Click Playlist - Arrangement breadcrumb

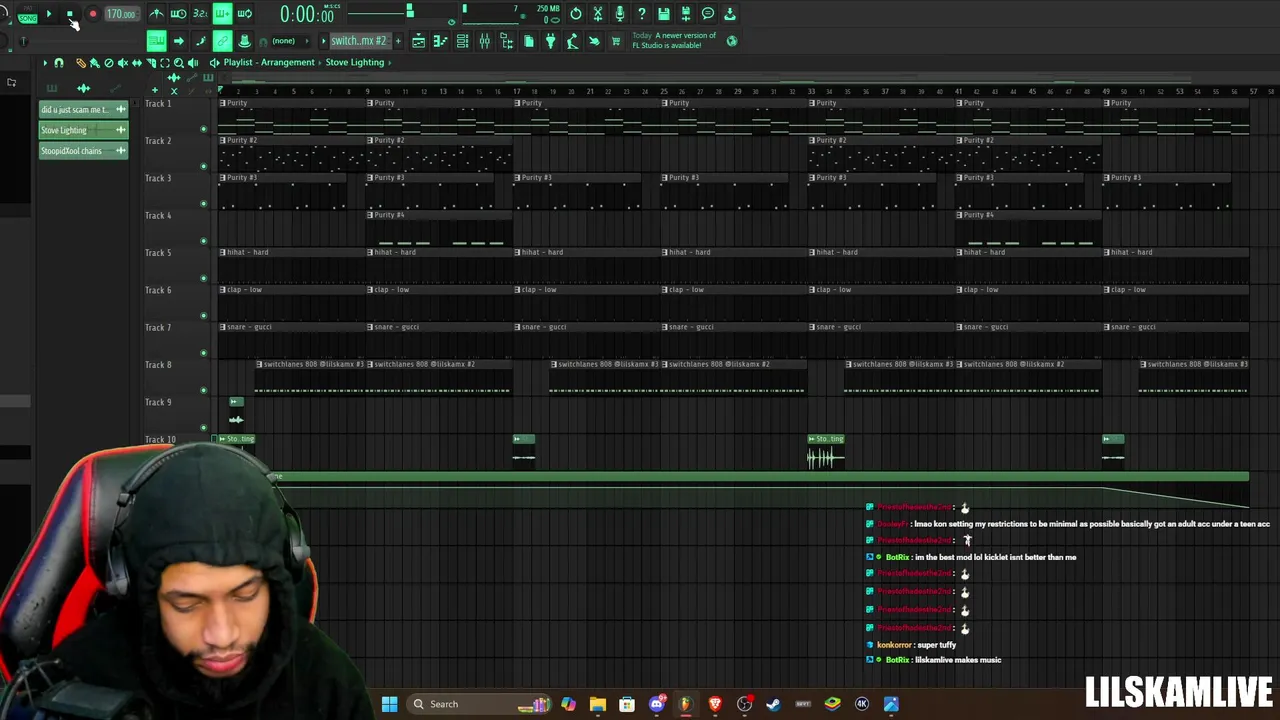(x=269, y=62)
